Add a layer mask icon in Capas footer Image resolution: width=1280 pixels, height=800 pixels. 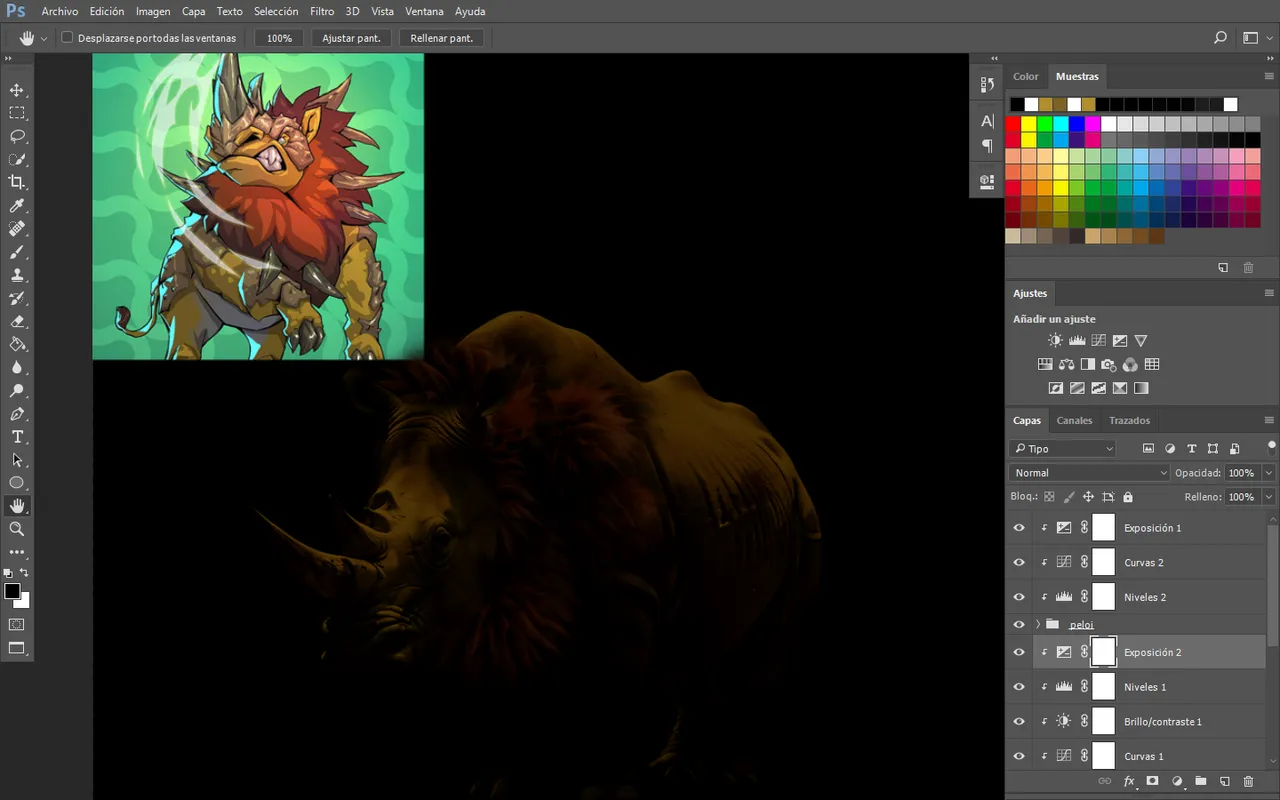1152,781
